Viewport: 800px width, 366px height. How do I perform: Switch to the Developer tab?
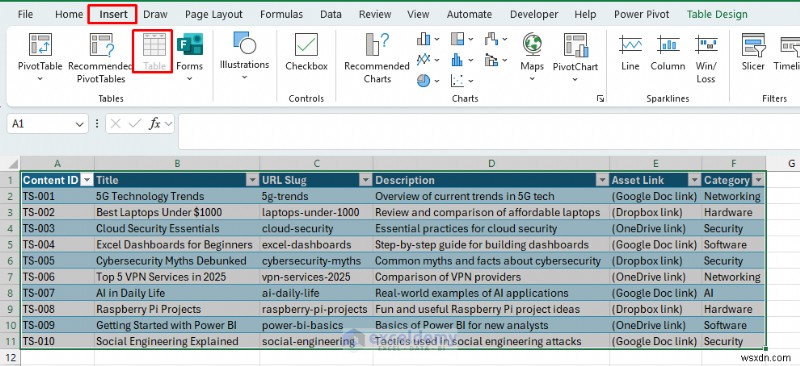(534, 14)
